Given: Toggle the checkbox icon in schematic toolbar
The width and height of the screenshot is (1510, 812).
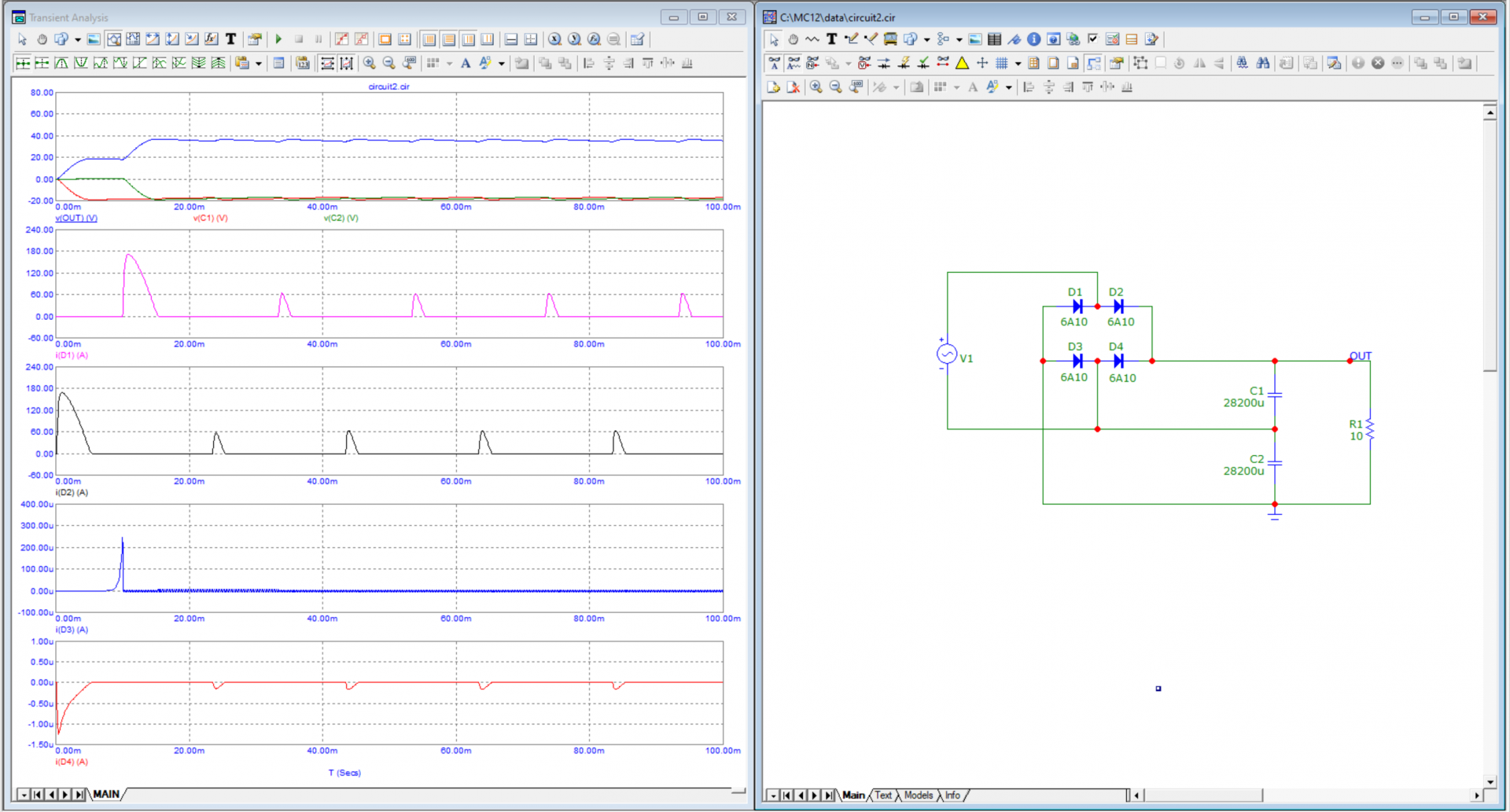Looking at the screenshot, I should tap(1092, 39).
